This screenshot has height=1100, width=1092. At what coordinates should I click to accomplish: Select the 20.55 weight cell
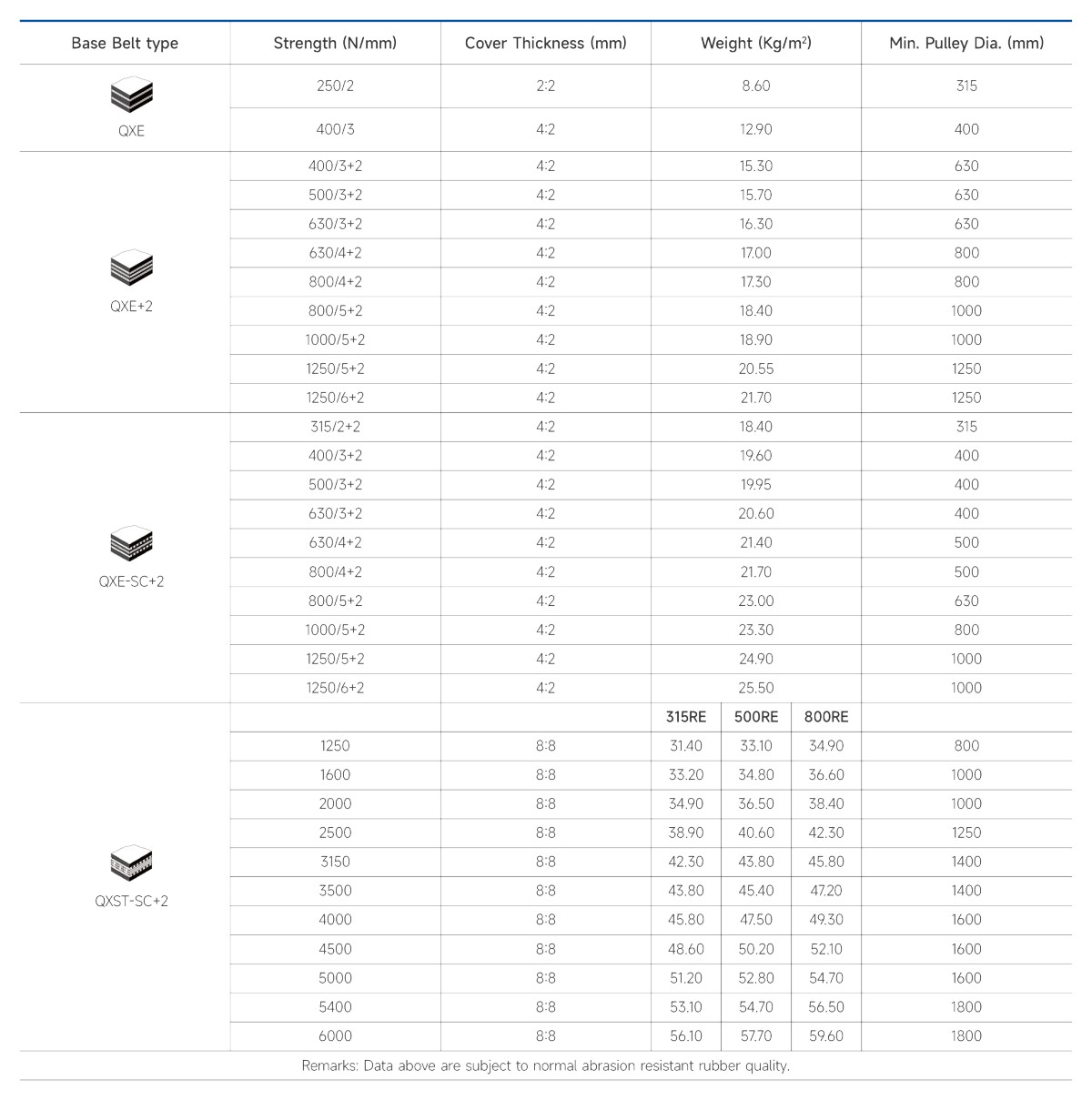[x=755, y=368]
